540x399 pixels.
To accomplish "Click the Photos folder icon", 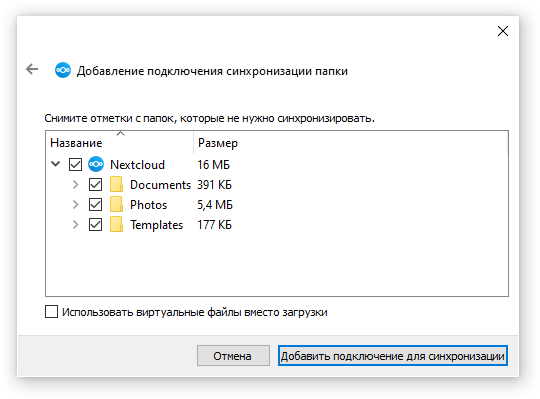I will click(x=116, y=204).
